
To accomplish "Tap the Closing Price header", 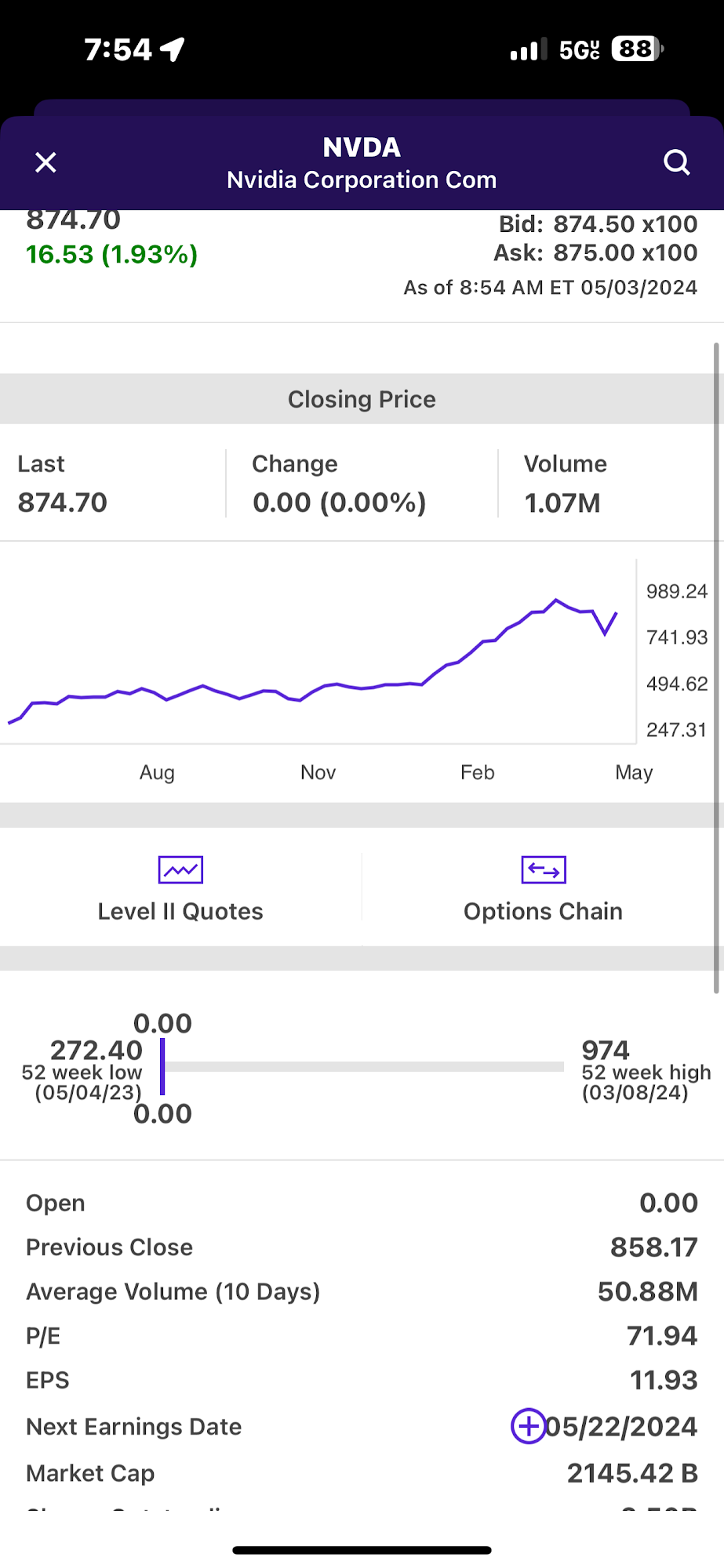I will click(362, 399).
